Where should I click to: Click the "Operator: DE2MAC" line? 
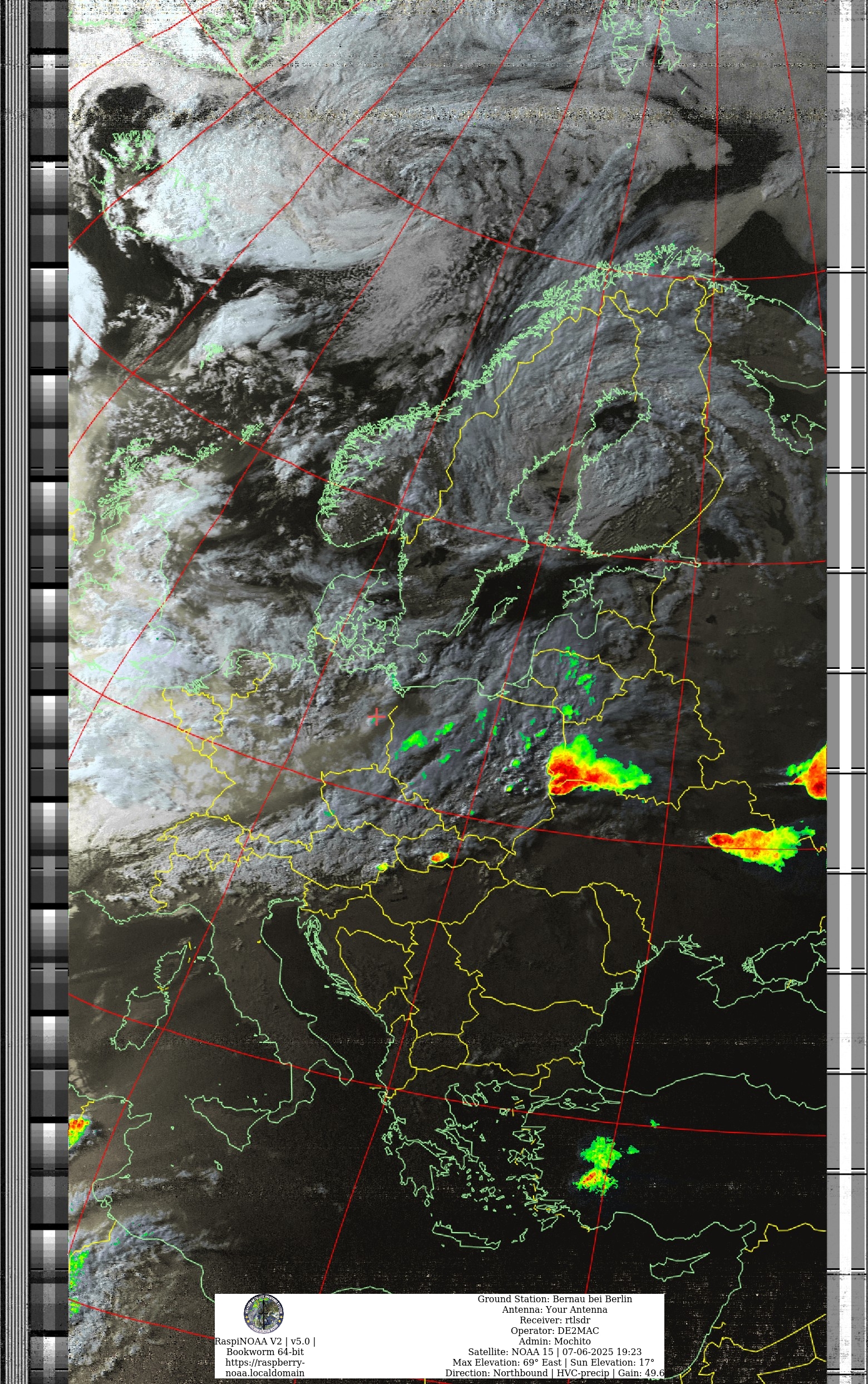click(x=555, y=1331)
